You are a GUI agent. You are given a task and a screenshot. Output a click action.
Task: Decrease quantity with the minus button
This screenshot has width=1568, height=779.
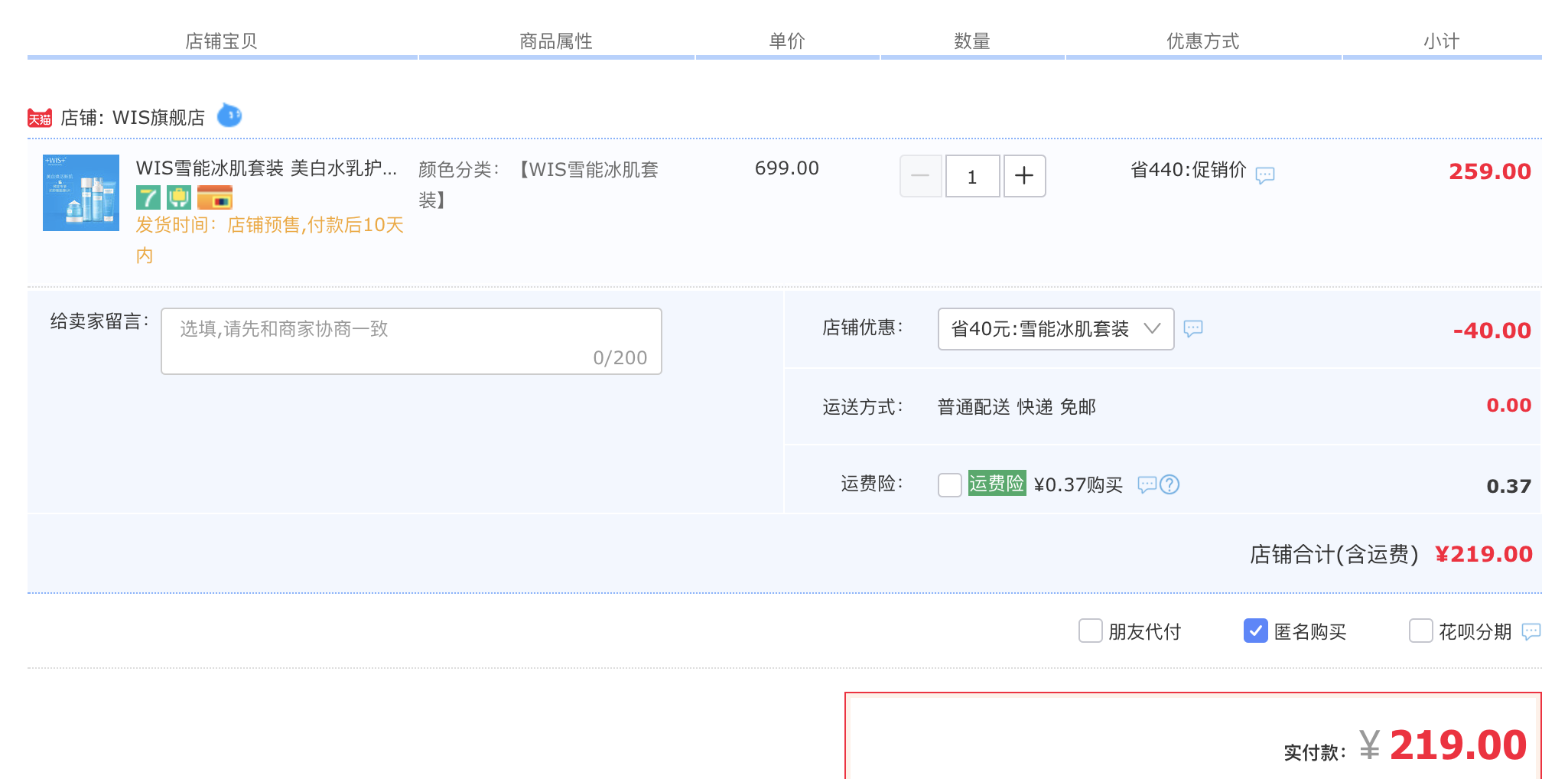coord(921,176)
